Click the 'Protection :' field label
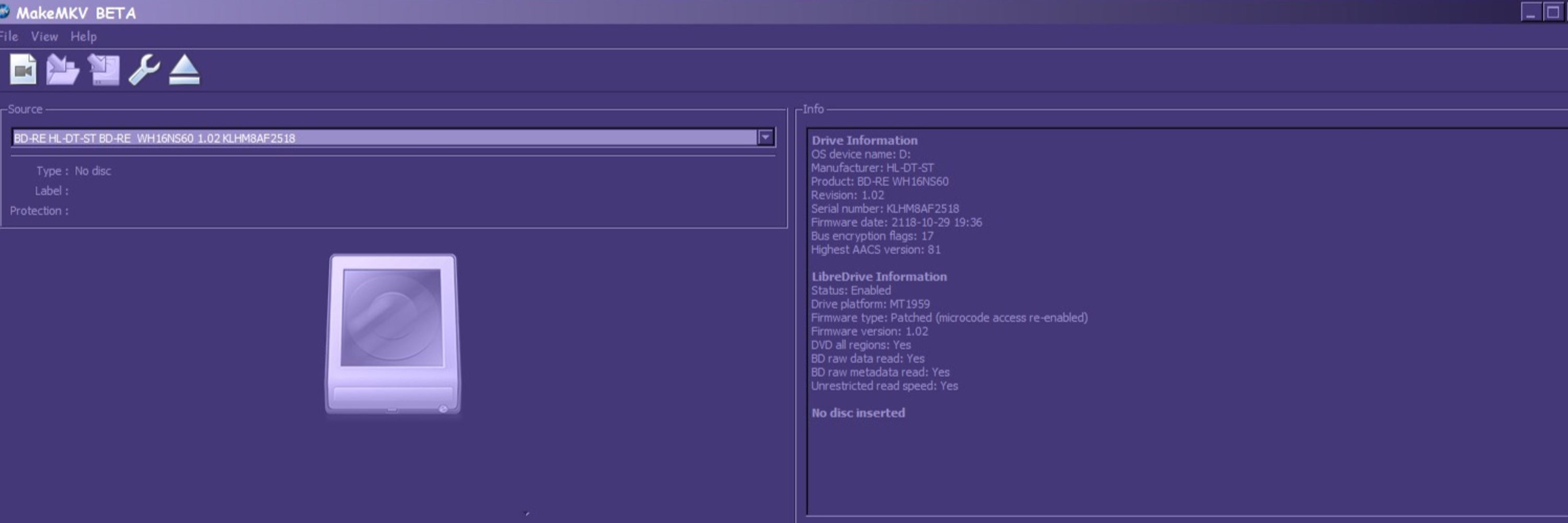 pos(39,211)
